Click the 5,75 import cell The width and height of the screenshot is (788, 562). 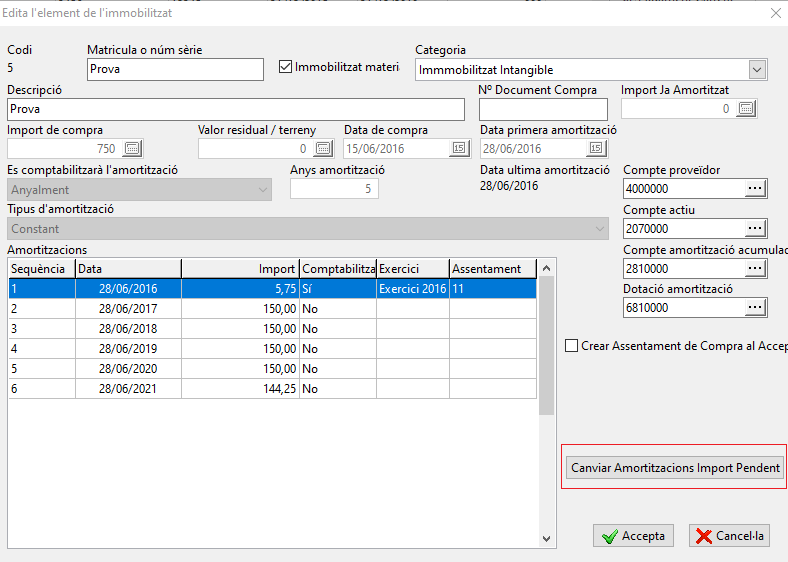pyautogui.click(x=240, y=289)
